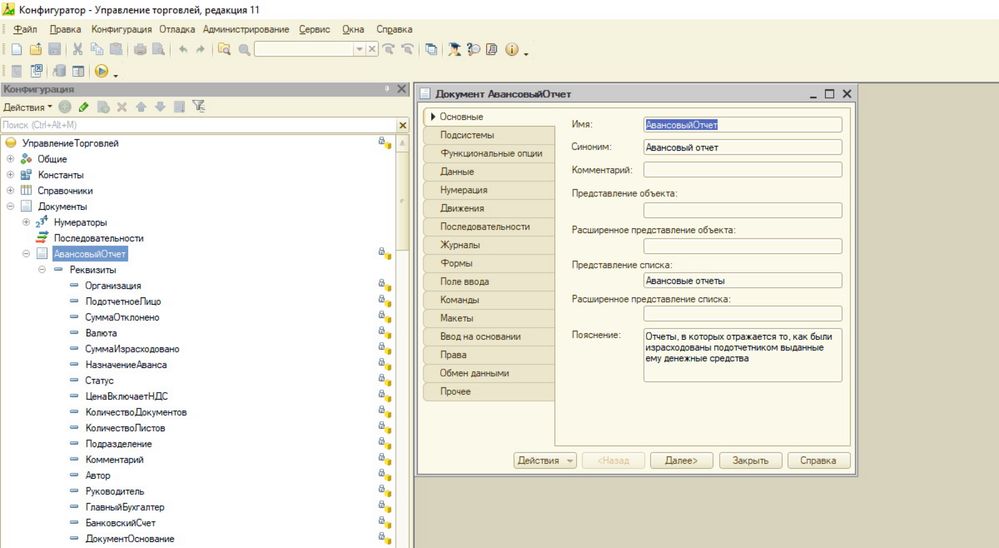This screenshot has width=999, height=548.
Task: Expand the Справочники tree node
Action: click(10, 191)
